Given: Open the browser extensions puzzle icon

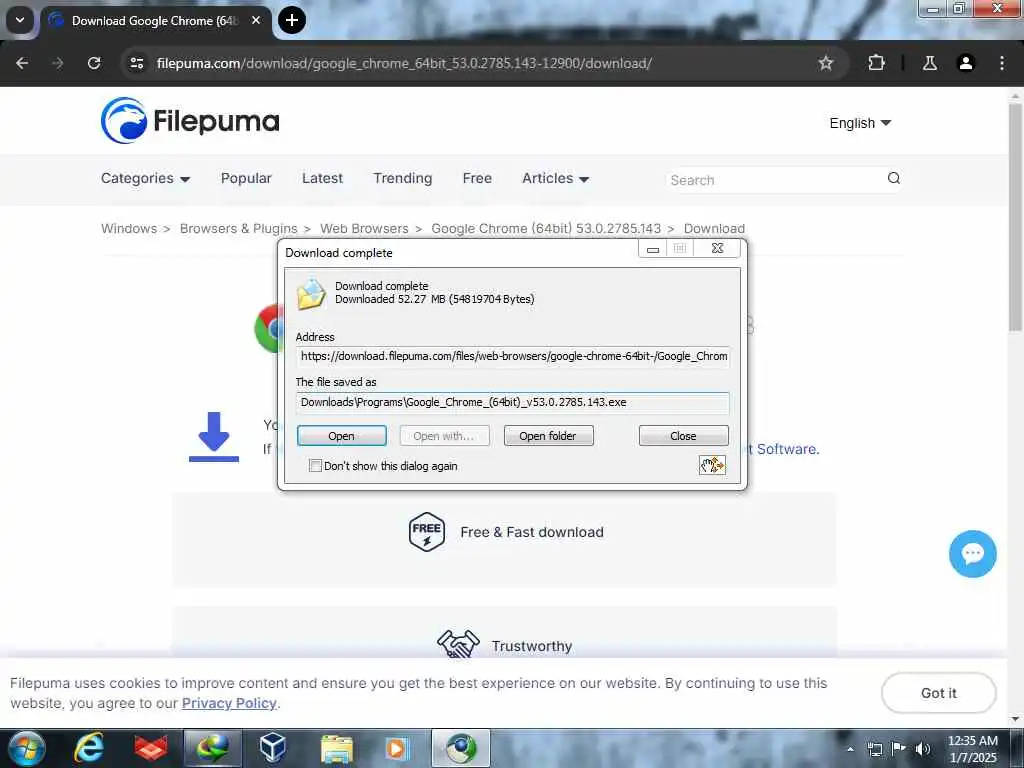Looking at the screenshot, I should 876,63.
